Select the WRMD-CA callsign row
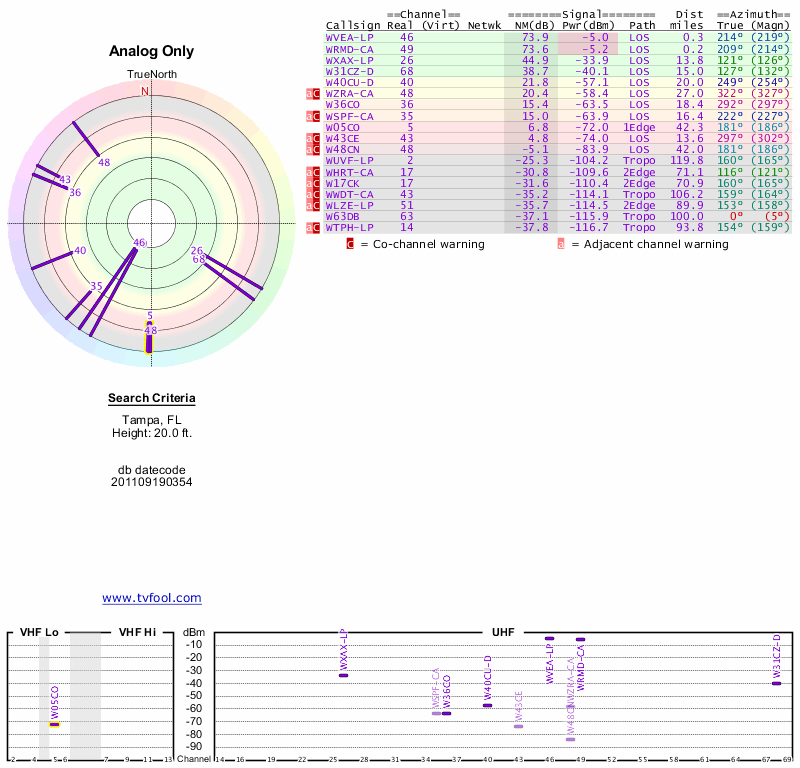800x768 pixels. (350, 48)
